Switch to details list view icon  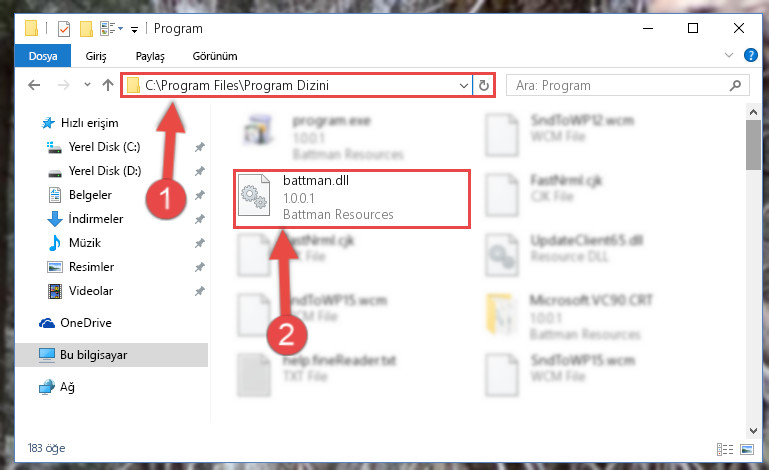(725, 449)
